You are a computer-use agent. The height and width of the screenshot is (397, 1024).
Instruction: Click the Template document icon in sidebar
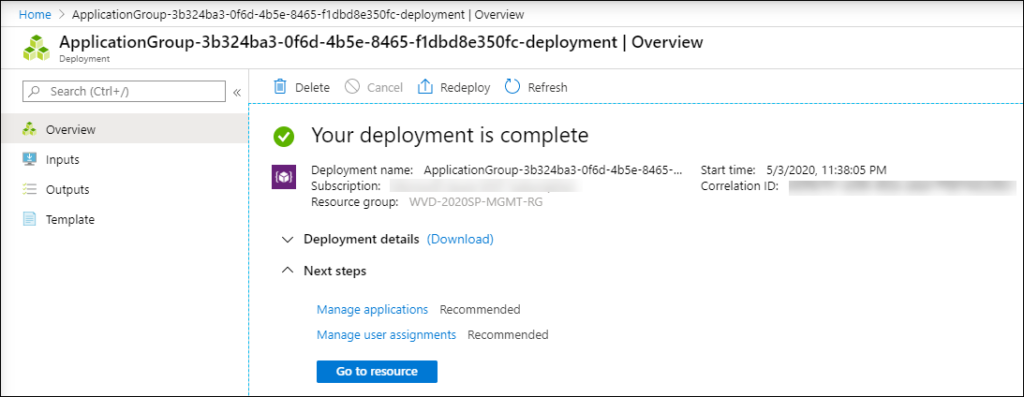pyautogui.click(x=29, y=219)
